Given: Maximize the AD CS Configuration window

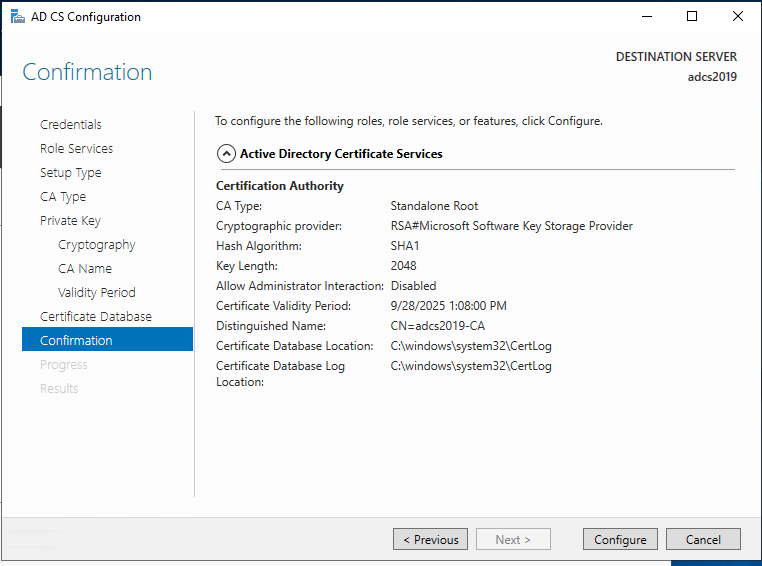Looking at the screenshot, I should tap(692, 17).
